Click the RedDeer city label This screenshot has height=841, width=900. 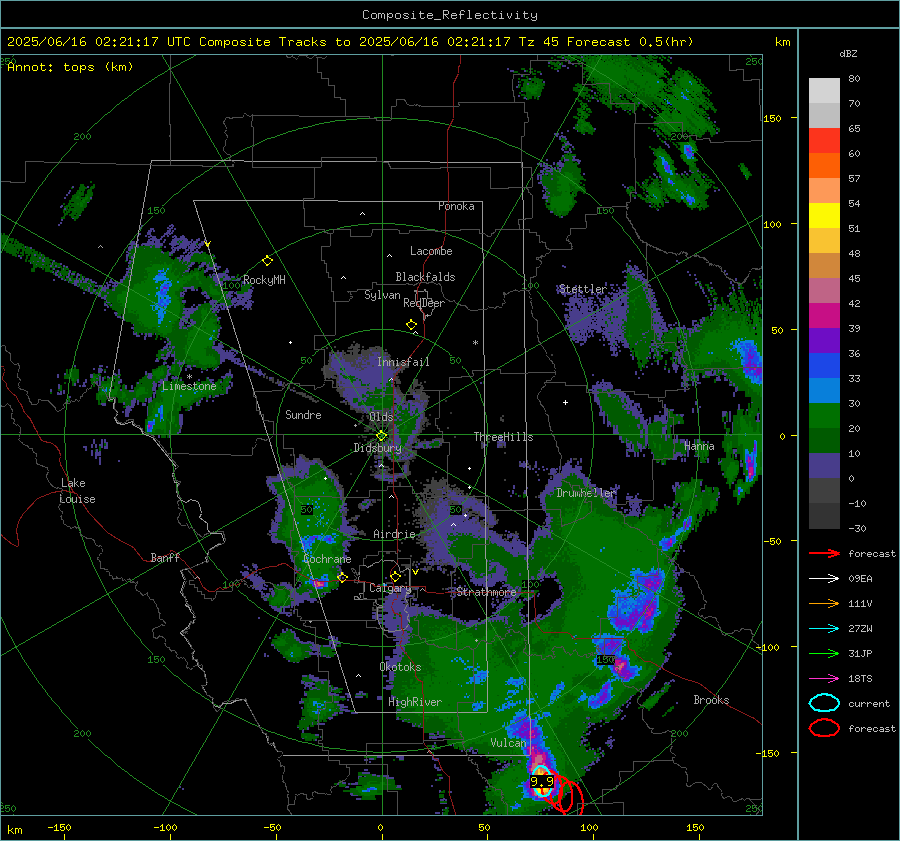click(x=424, y=303)
